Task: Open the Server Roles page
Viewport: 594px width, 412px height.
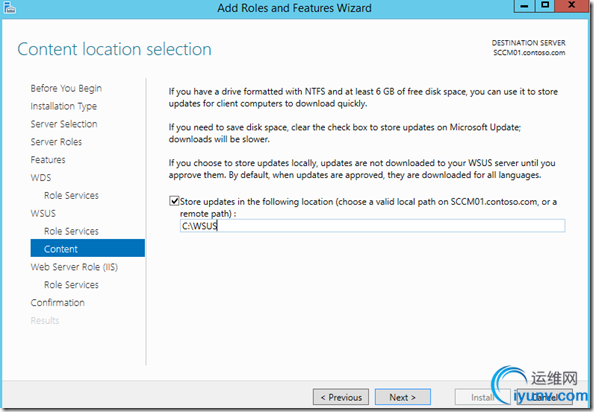Action: 56,142
